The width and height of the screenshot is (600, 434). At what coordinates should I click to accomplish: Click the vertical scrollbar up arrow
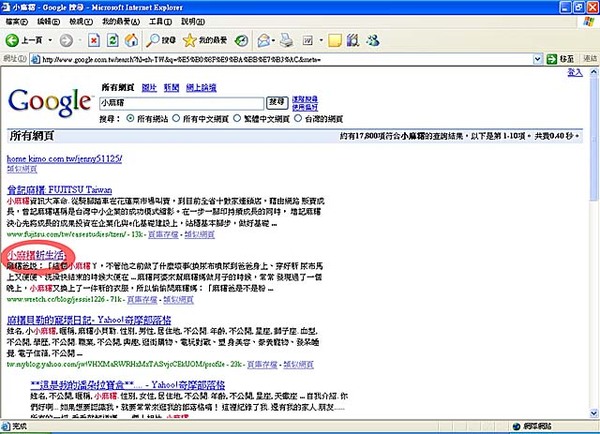click(x=594, y=72)
